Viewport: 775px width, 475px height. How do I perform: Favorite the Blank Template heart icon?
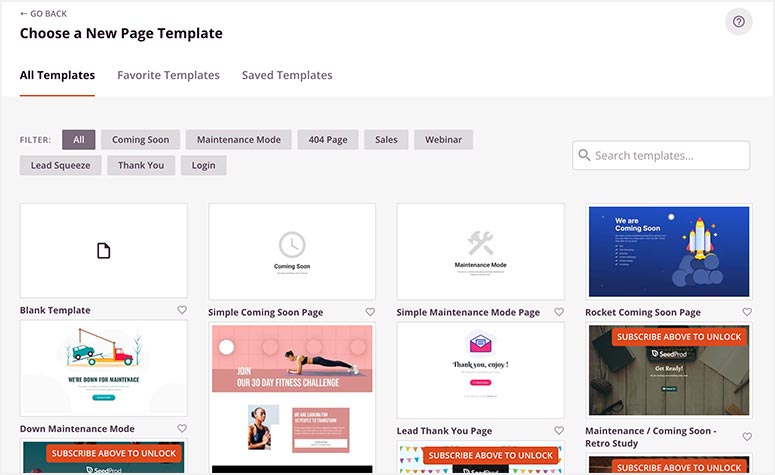(182, 310)
